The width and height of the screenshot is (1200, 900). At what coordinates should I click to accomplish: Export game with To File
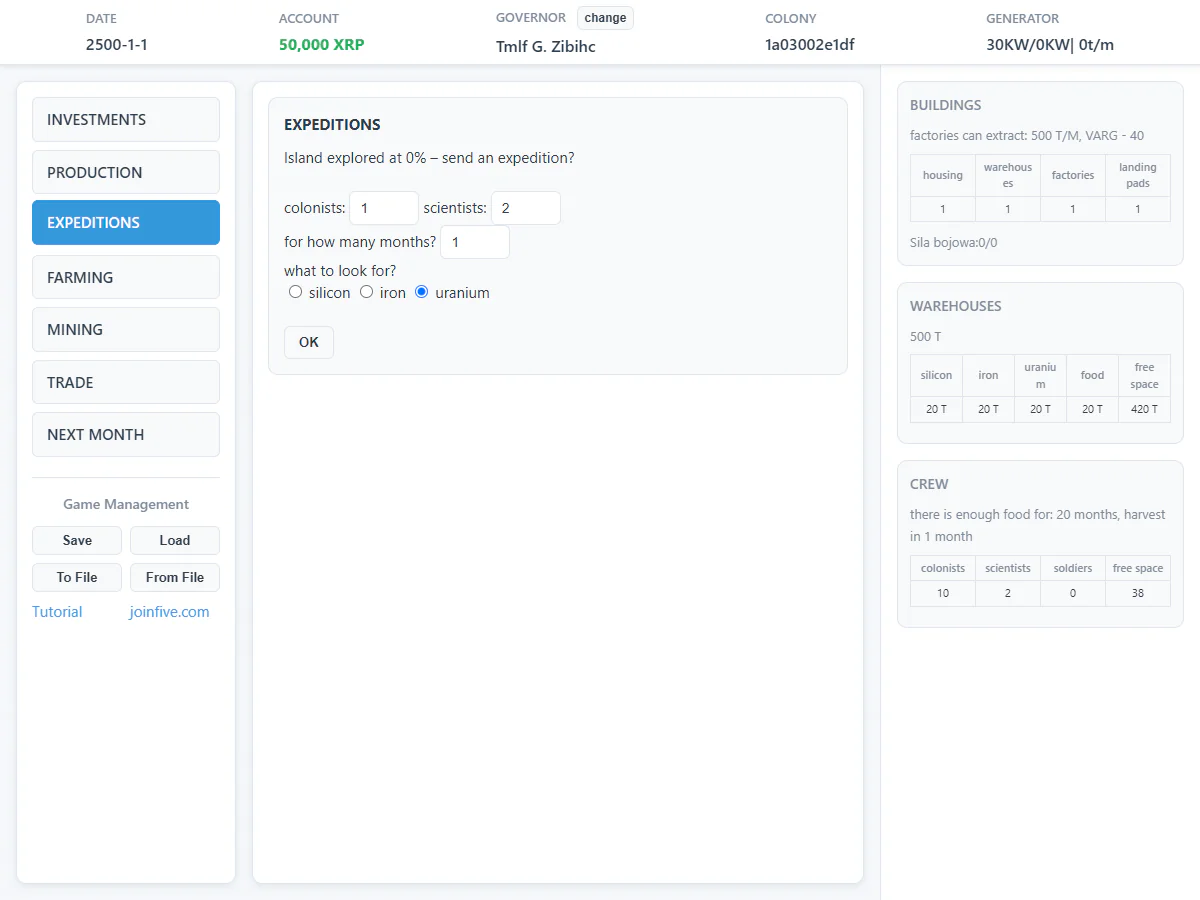click(77, 577)
